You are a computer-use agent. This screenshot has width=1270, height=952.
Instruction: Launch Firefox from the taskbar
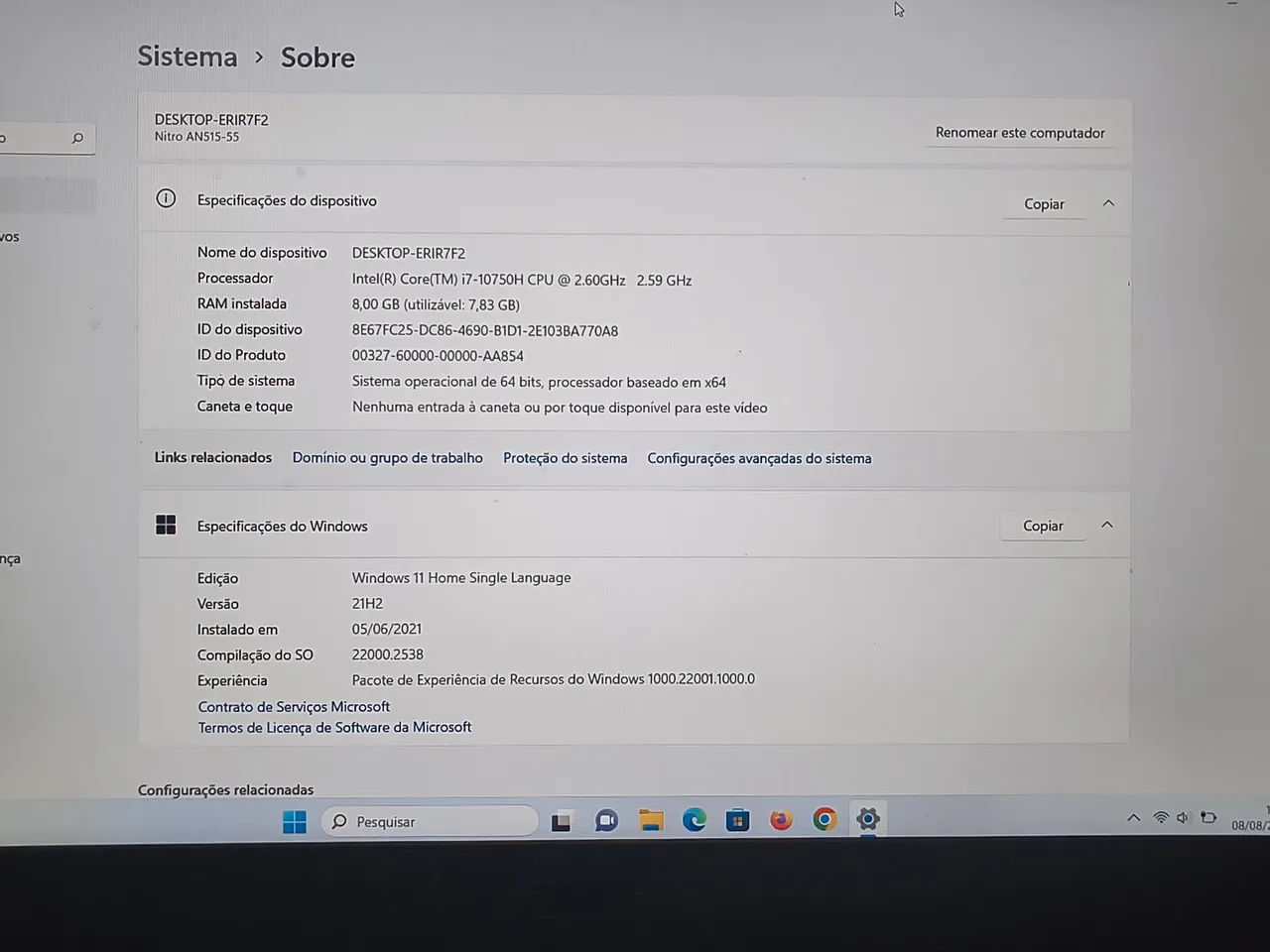[782, 820]
